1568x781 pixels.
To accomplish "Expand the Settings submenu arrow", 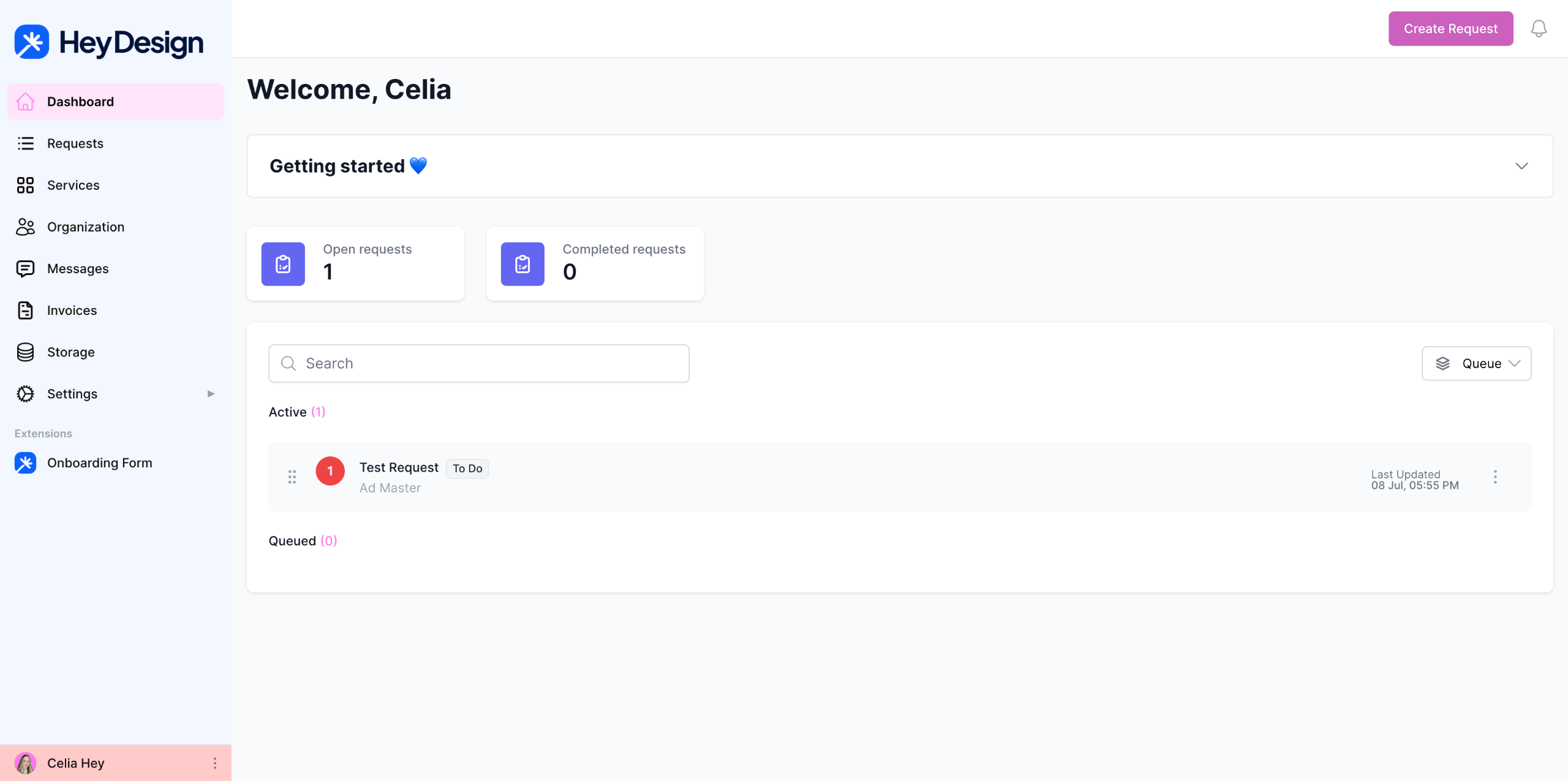I will (x=211, y=394).
